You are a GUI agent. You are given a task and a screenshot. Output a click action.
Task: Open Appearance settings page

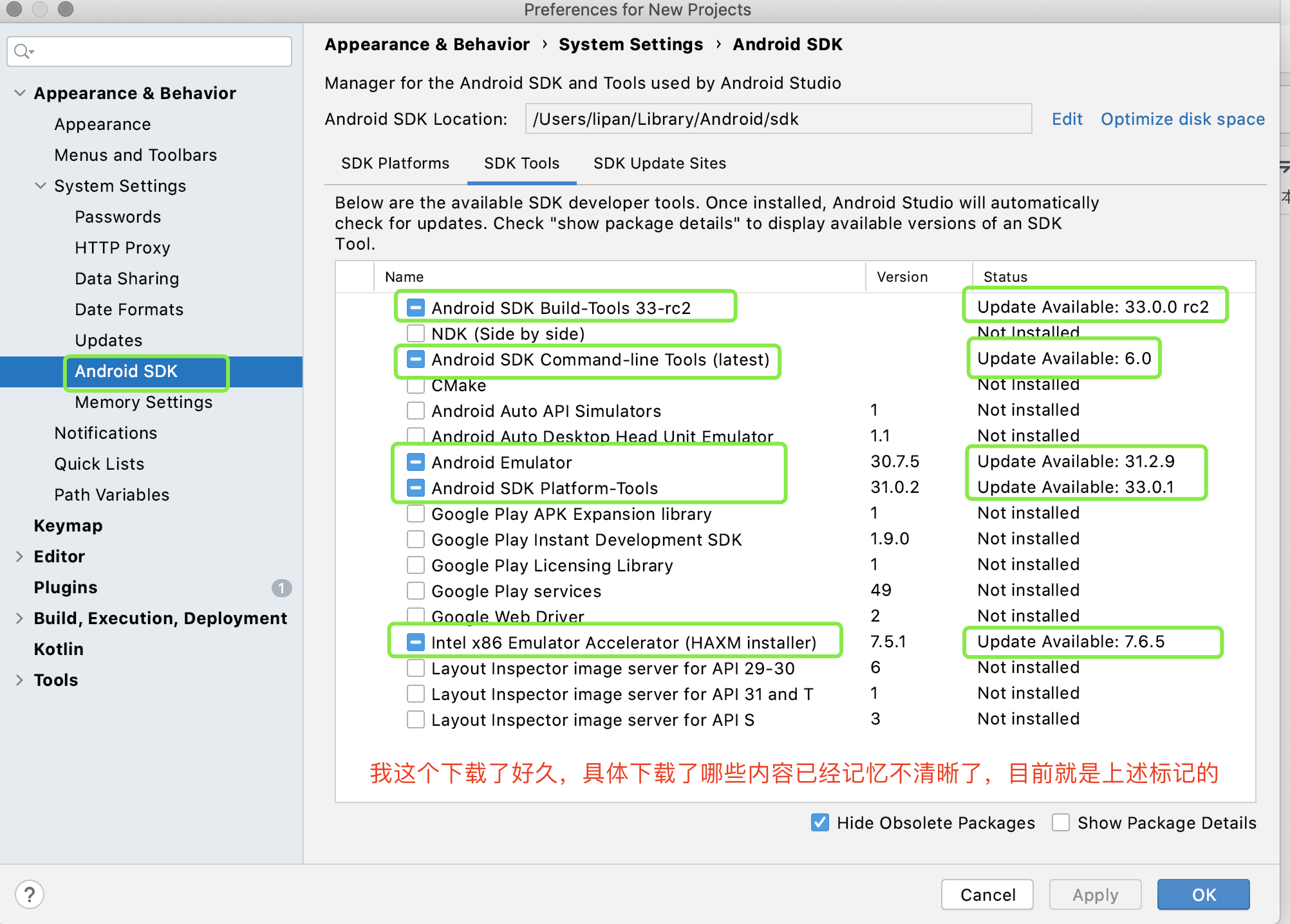pos(103,124)
